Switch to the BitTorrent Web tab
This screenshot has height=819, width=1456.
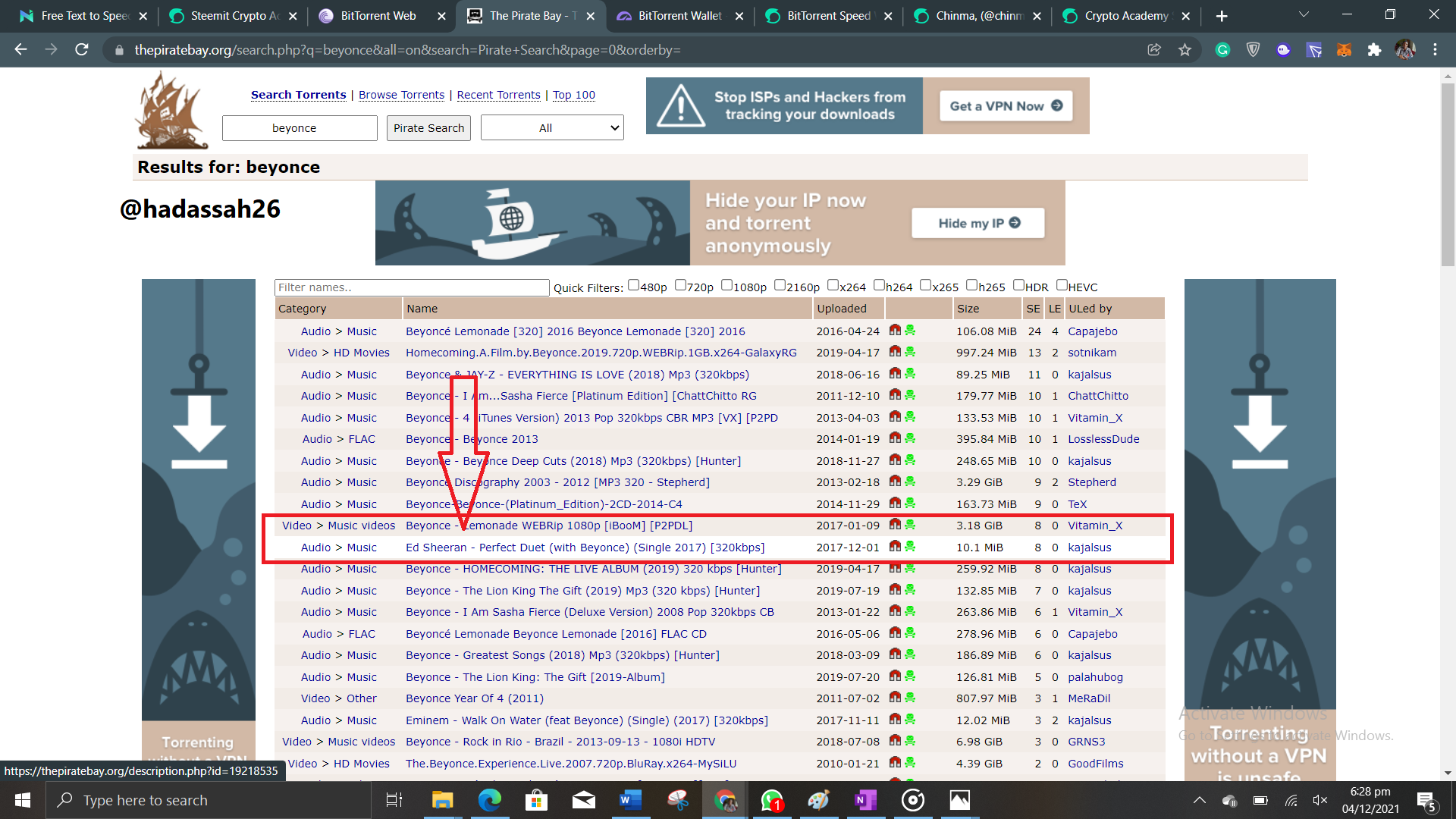tap(381, 16)
